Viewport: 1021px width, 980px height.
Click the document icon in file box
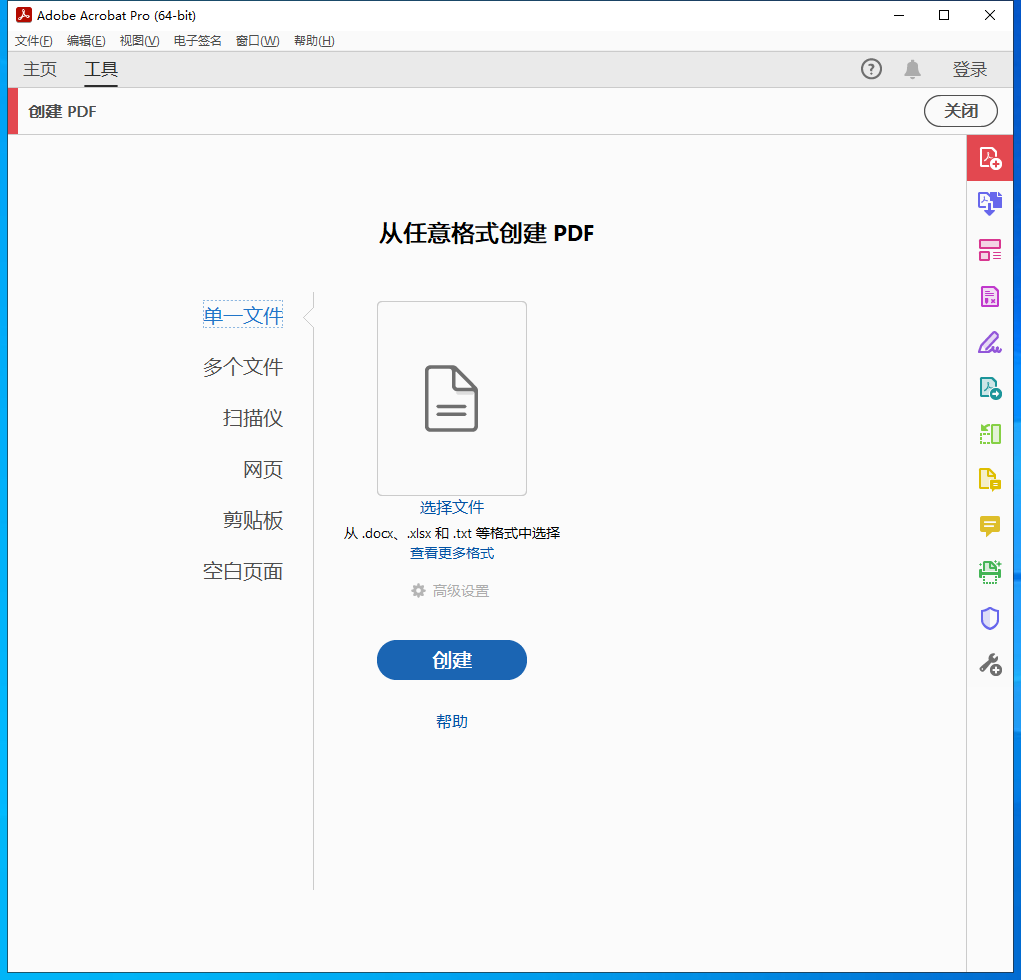coord(451,399)
